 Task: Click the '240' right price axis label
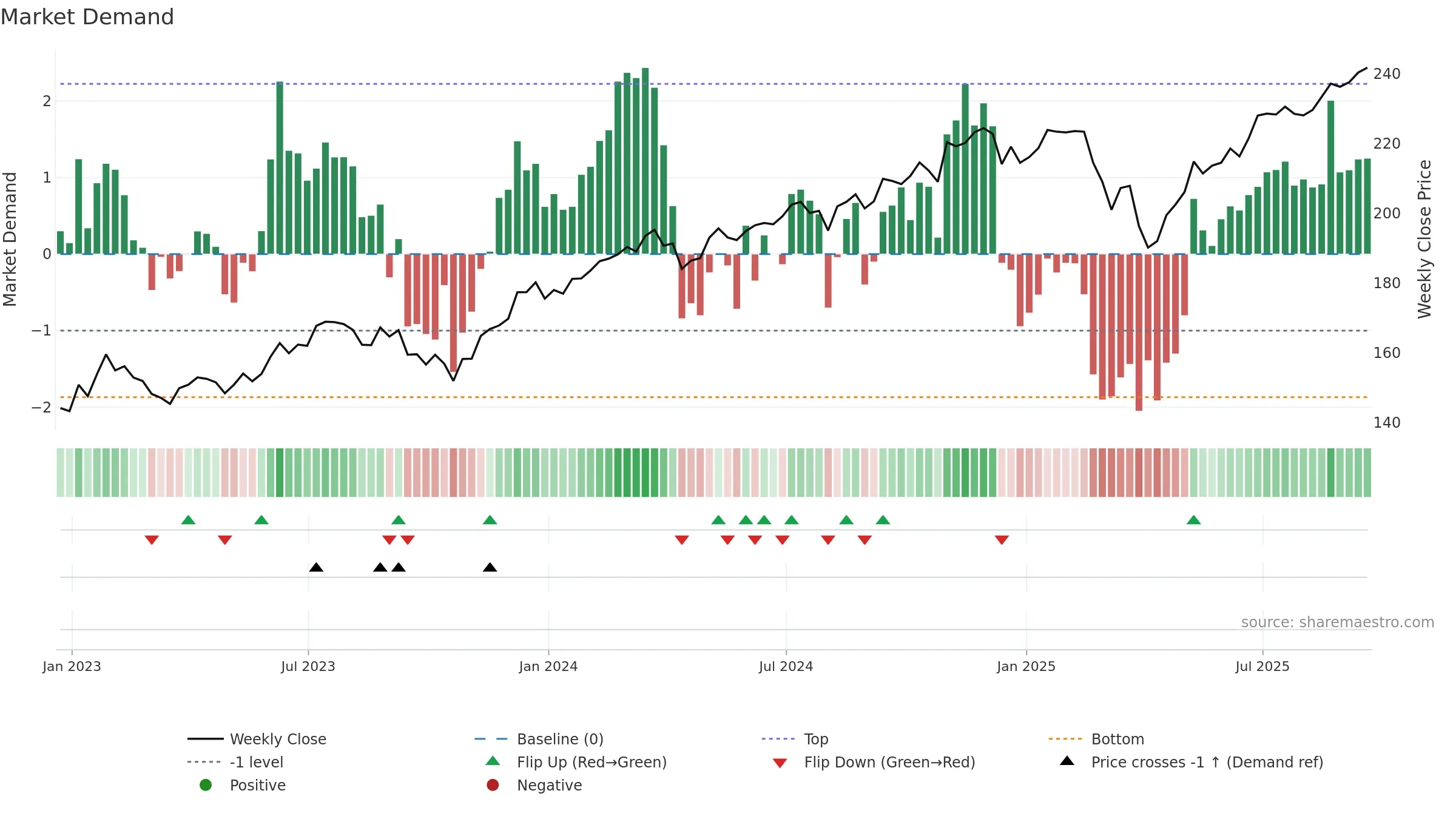pyautogui.click(x=1387, y=74)
